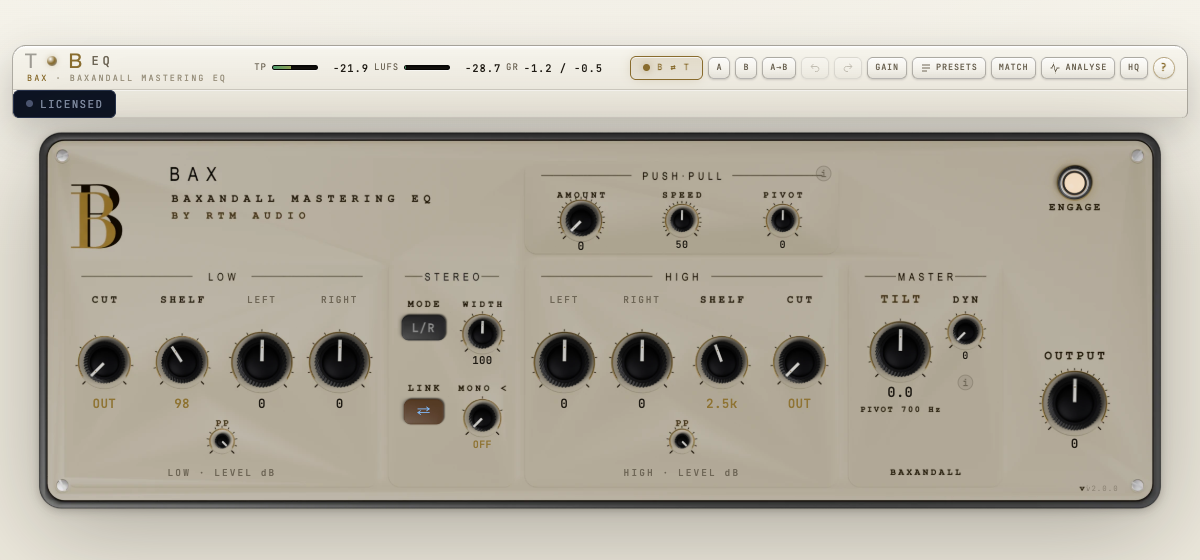Enable HQ oversampling mode
The width and height of the screenshot is (1200, 560).
(x=1134, y=68)
